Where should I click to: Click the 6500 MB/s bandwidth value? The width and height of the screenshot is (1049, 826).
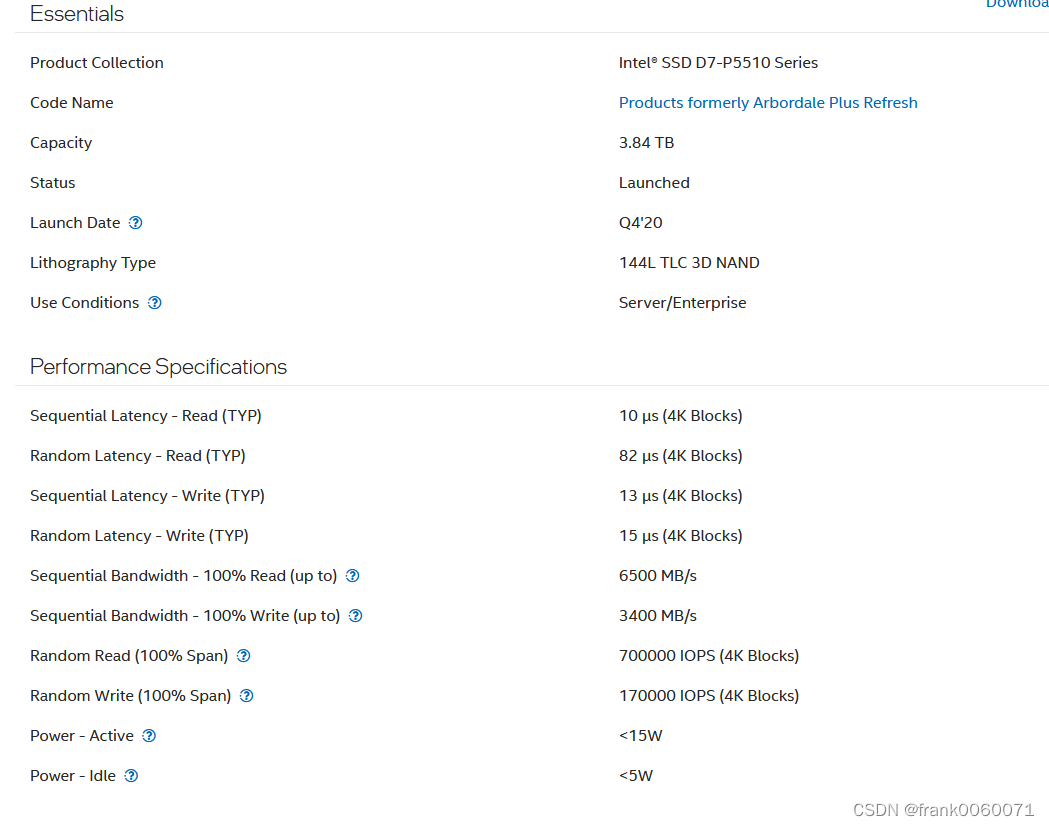pyautogui.click(x=657, y=576)
